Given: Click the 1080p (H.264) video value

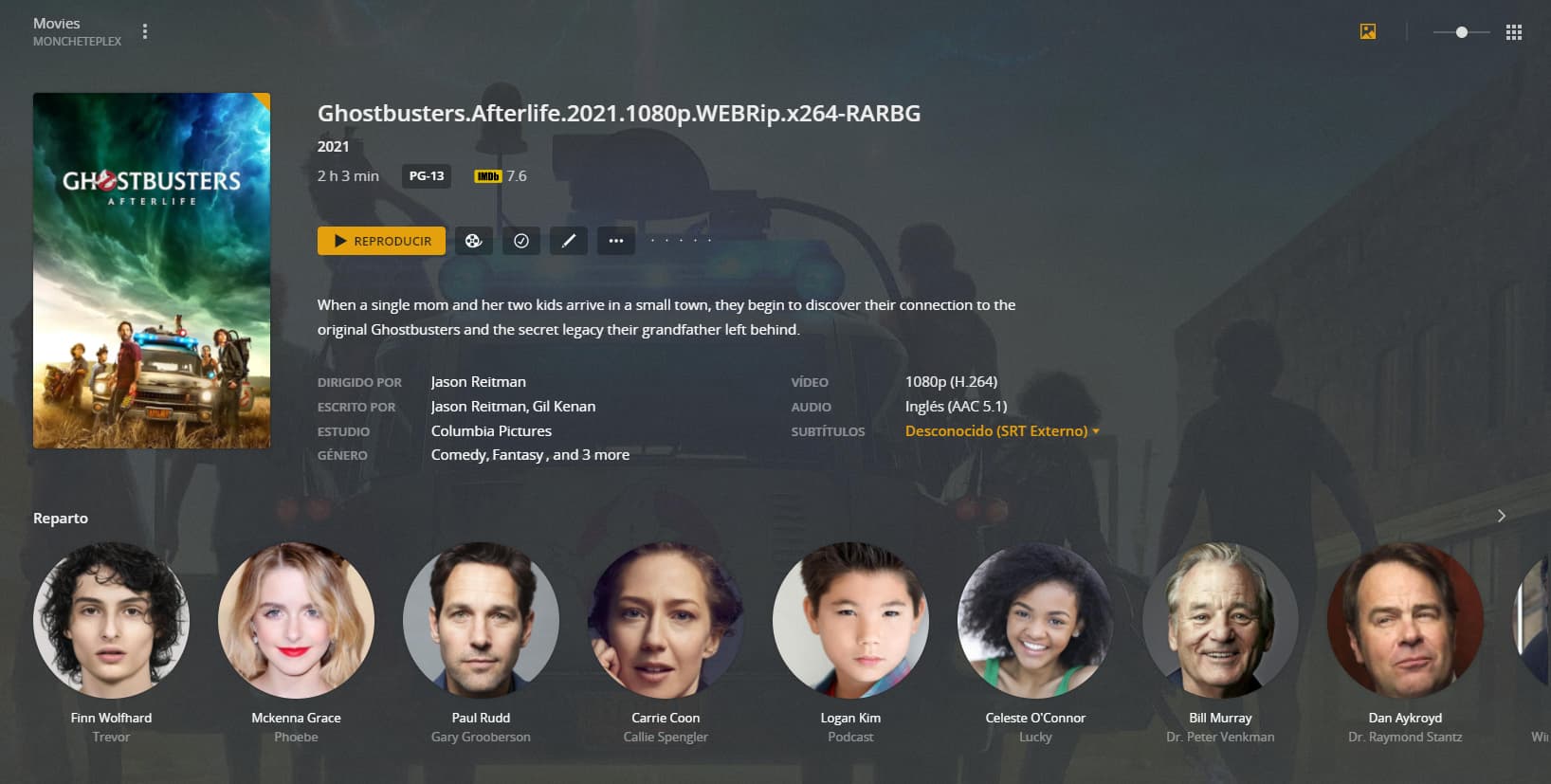Looking at the screenshot, I should [x=951, y=381].
